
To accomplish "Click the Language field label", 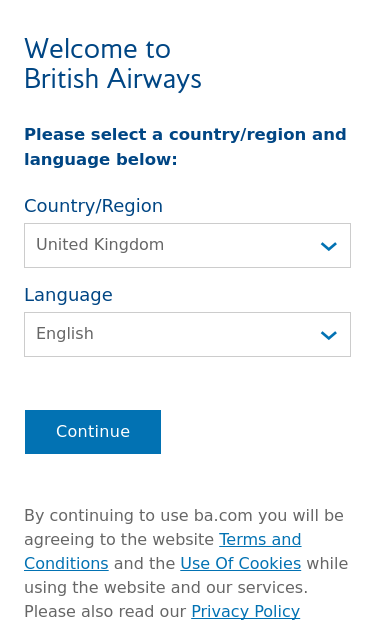I will click(x=68, y=295).
